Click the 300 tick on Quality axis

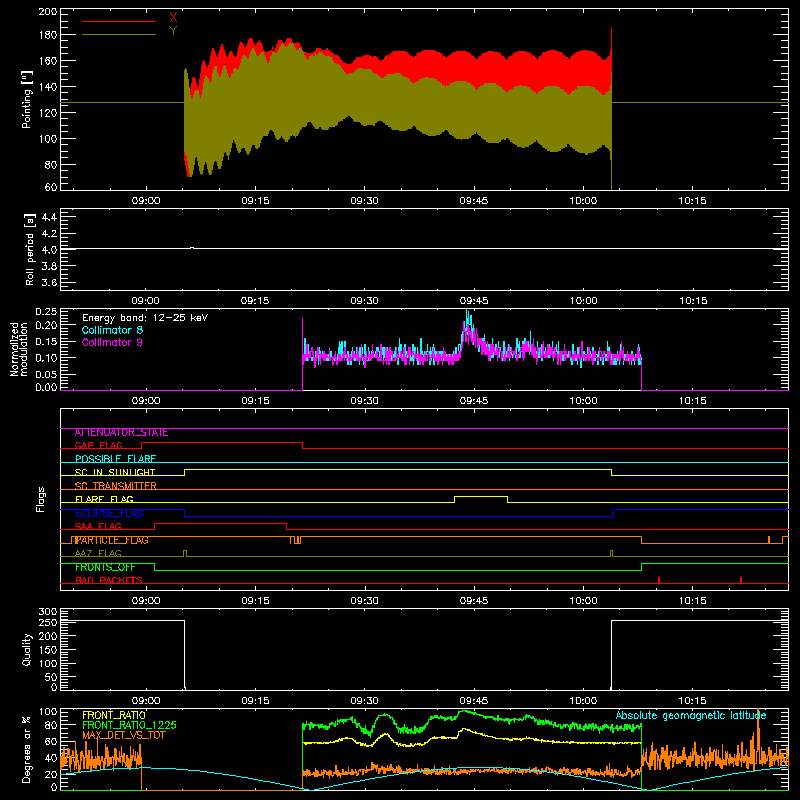tap(48, 612)
